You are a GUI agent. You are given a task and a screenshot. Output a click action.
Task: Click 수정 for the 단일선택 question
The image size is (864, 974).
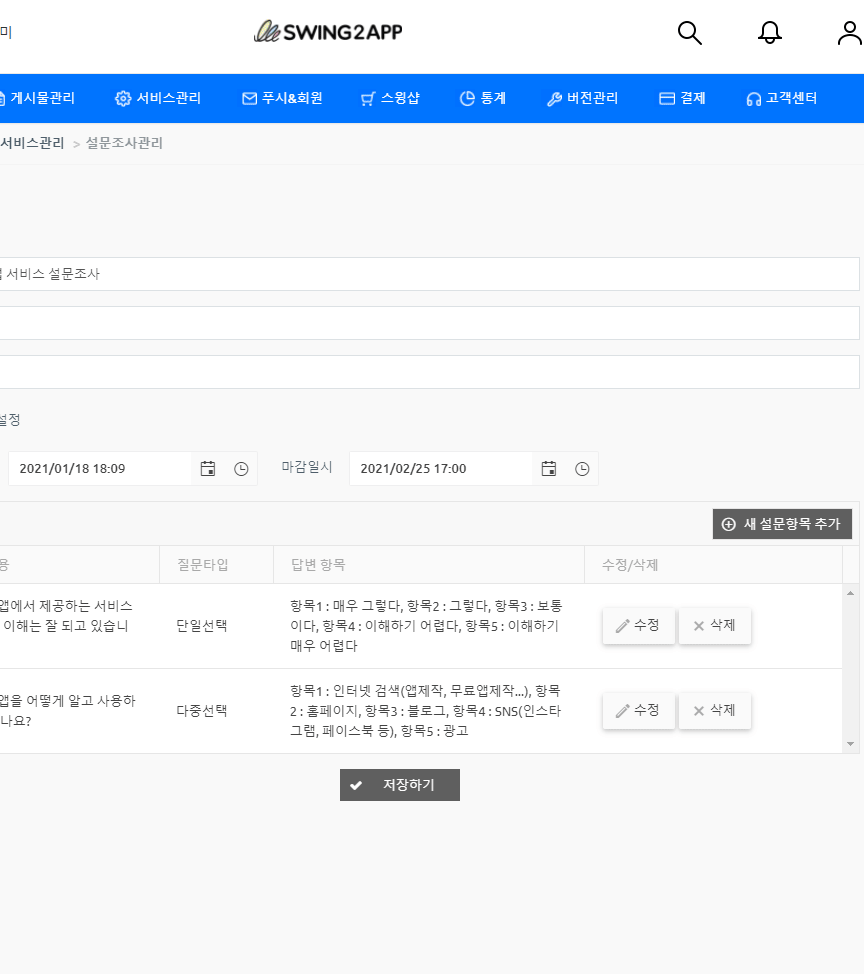point(638,626)
